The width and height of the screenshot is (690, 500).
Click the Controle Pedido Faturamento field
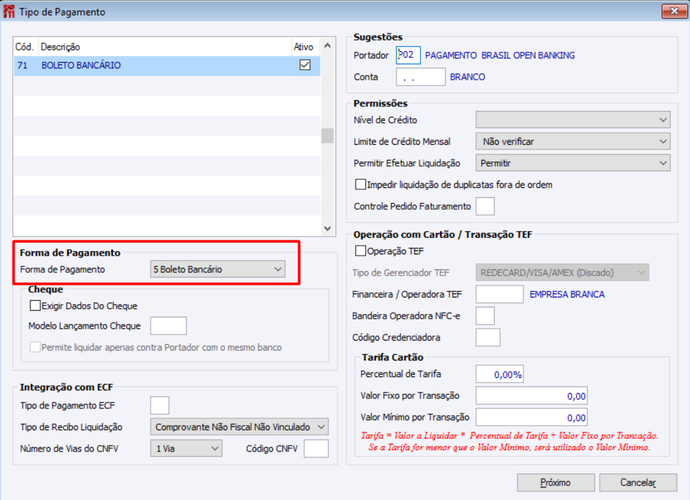485,206
